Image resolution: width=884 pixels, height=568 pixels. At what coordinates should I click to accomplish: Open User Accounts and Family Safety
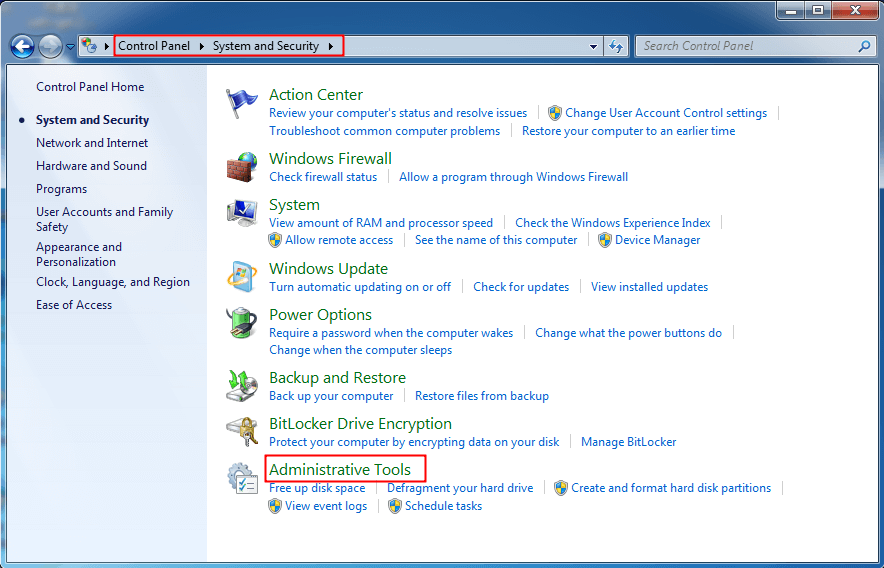click(x=104, y=219)
